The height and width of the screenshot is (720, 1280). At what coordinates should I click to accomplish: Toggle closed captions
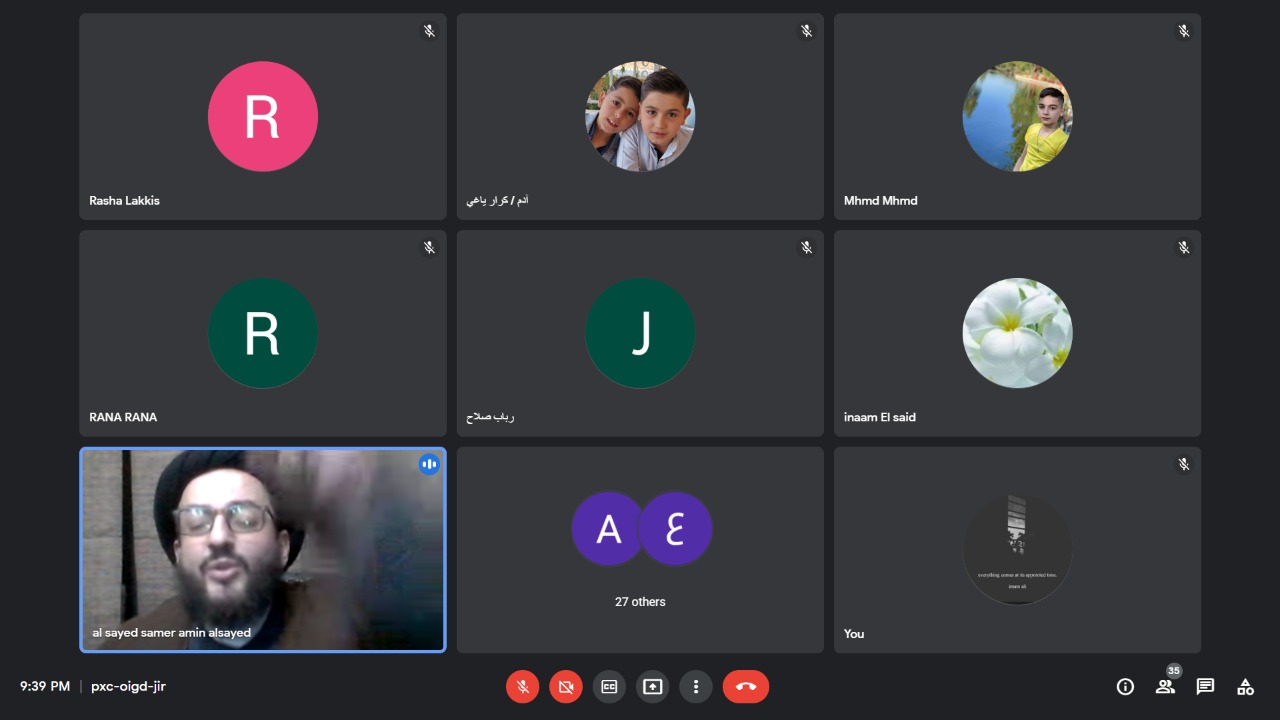pos(609,687)
